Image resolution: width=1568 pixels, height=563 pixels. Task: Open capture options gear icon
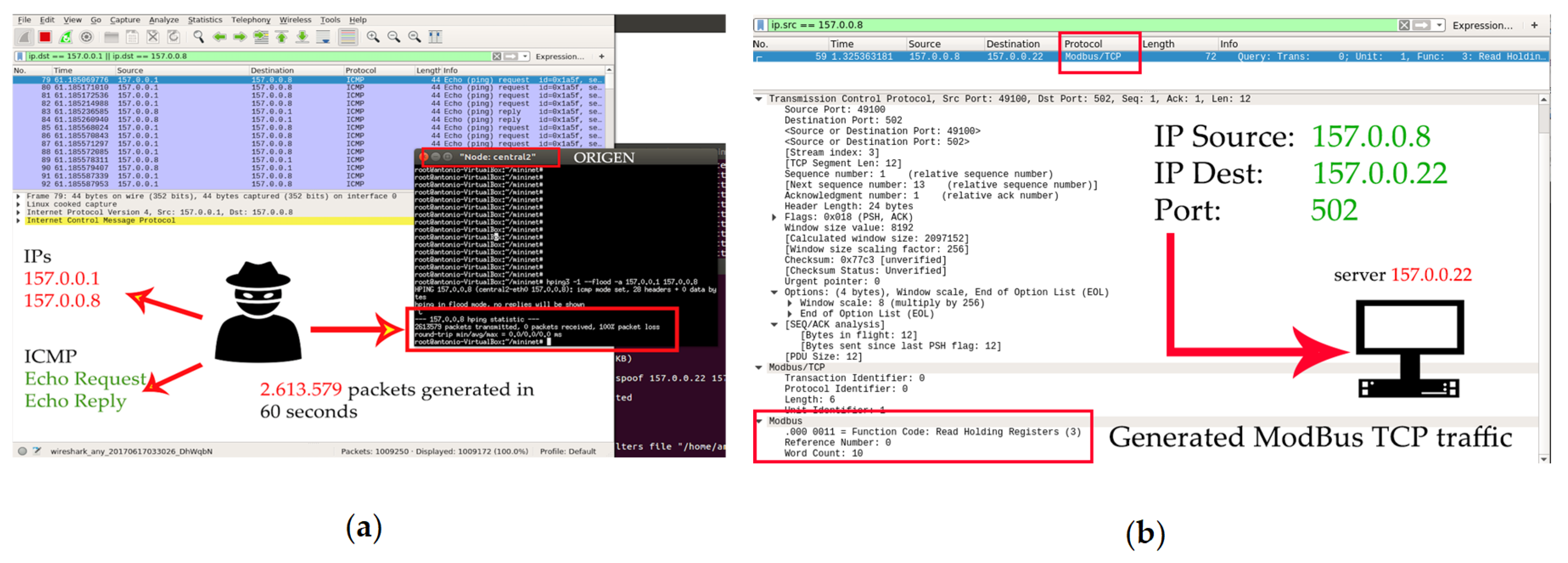click(x=87, y=37)
